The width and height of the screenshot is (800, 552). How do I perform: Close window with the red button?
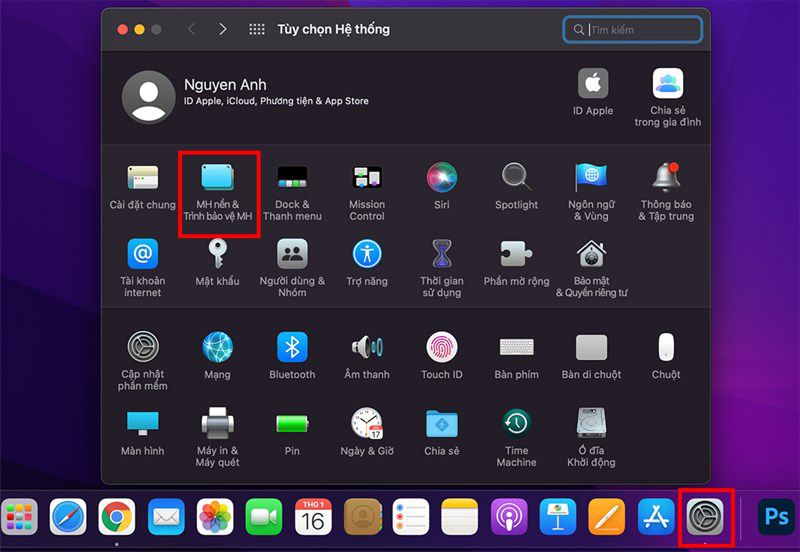122,30
